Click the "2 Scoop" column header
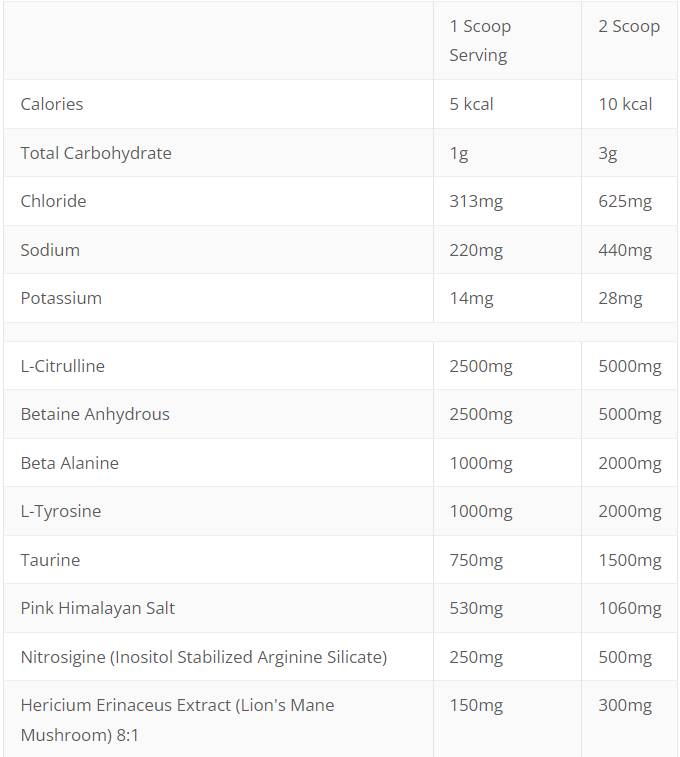Viewport: 680px width, 757px height. [629, 27]
